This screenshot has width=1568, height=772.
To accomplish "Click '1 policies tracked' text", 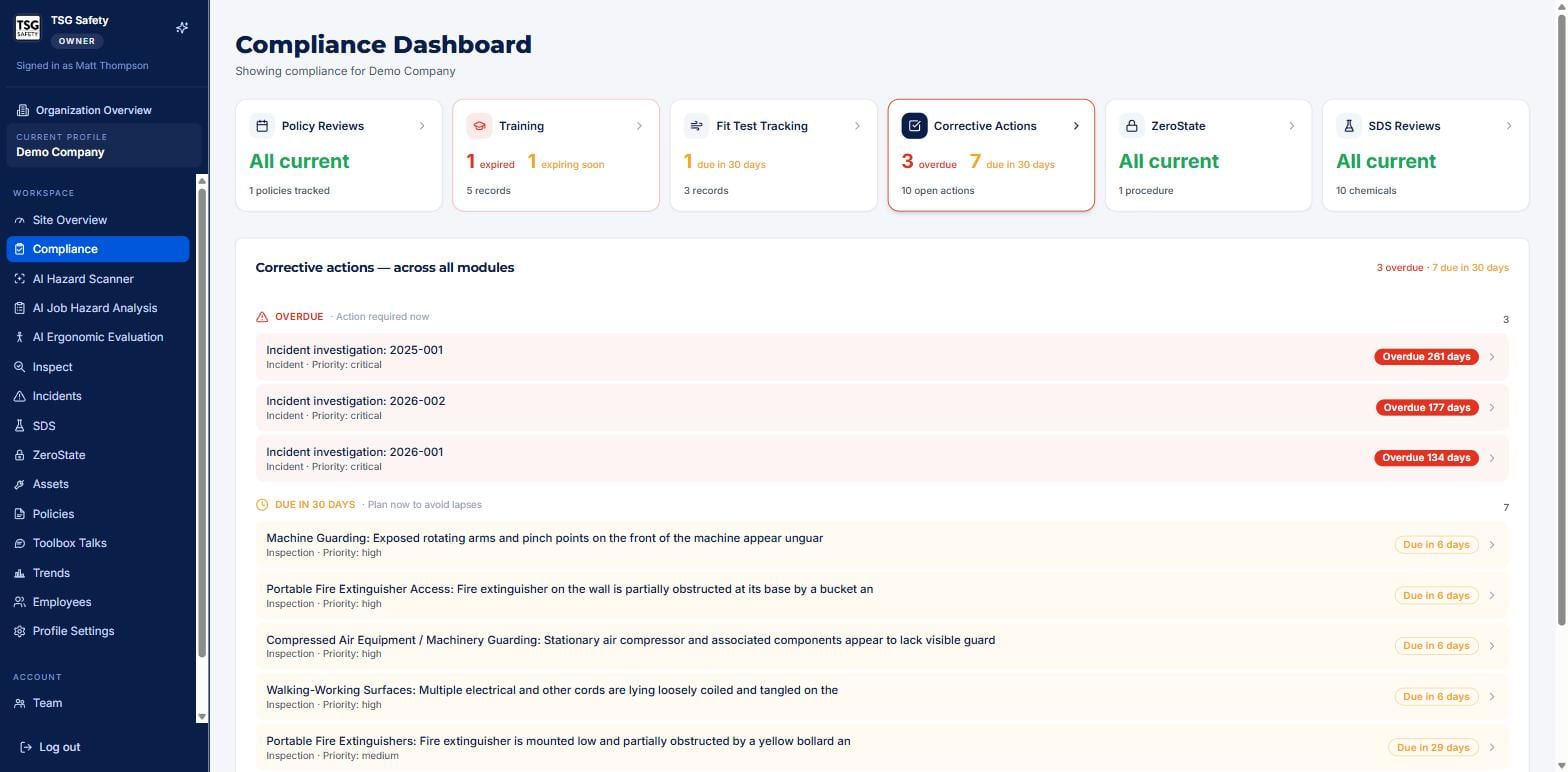I will [289, 191].
